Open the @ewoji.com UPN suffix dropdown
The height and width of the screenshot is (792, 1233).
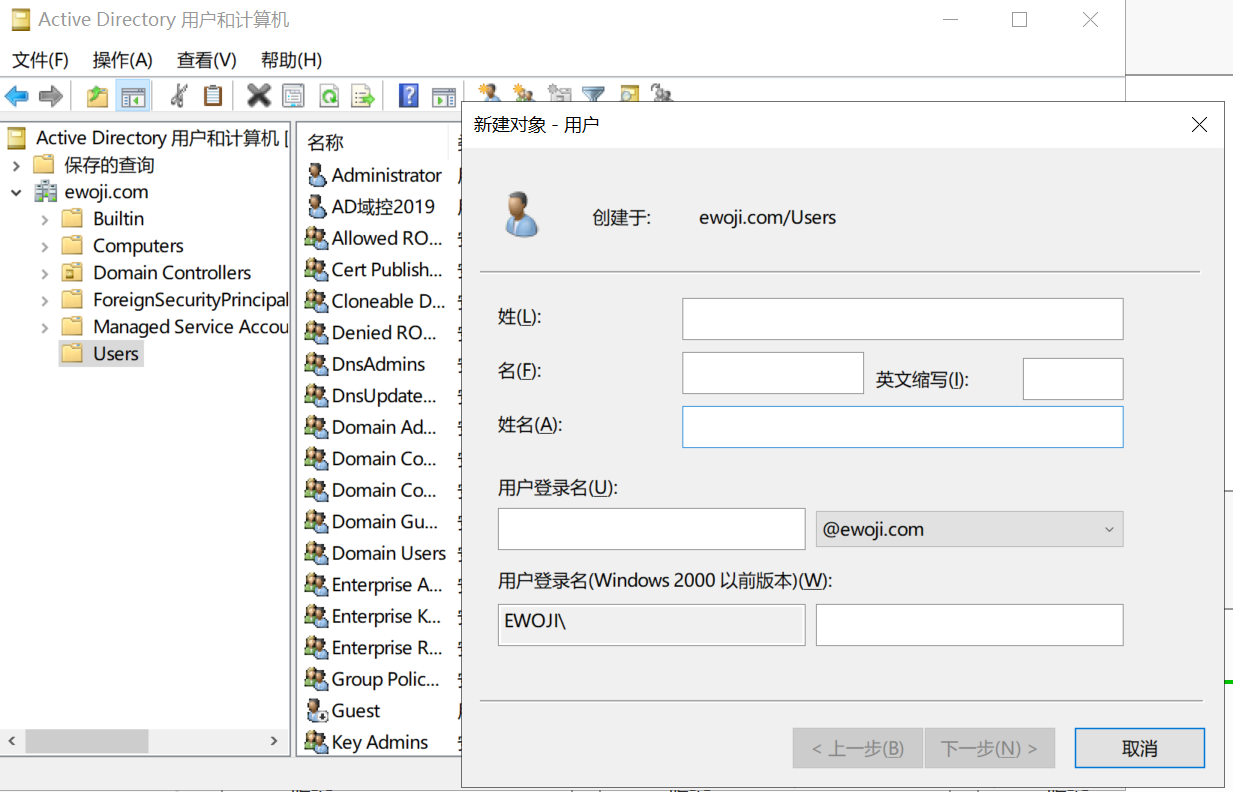[x=970, y=529]
